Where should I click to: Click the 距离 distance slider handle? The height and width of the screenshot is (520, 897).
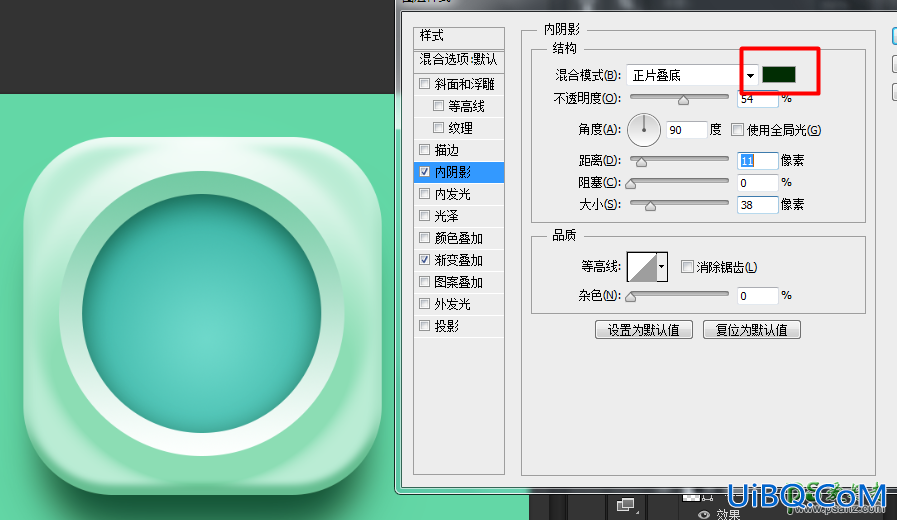pos(641,163)
